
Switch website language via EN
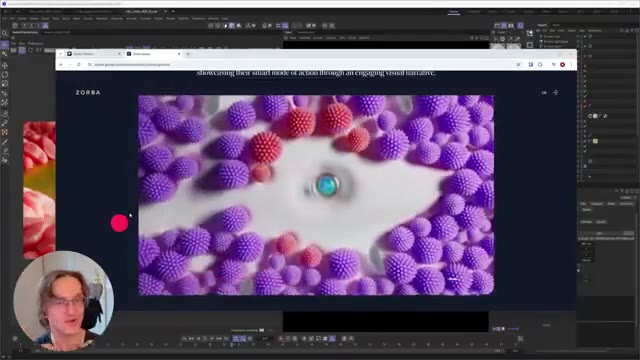click(544, 93)
